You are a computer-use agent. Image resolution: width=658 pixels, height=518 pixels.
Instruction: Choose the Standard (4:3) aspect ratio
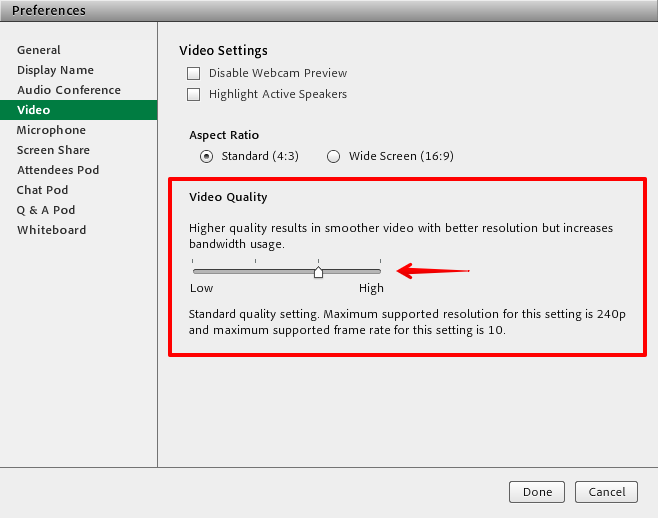[206, 156]
